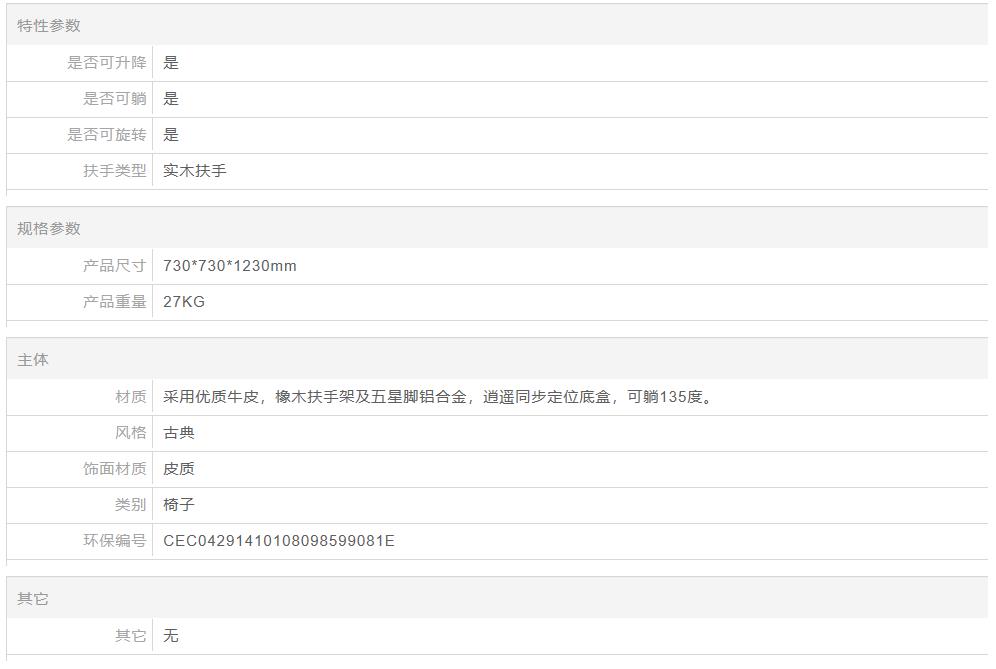Viewport: 996px width, 669px height.
Task: Select the 古典 style value
Action: [x=178, y=433]
